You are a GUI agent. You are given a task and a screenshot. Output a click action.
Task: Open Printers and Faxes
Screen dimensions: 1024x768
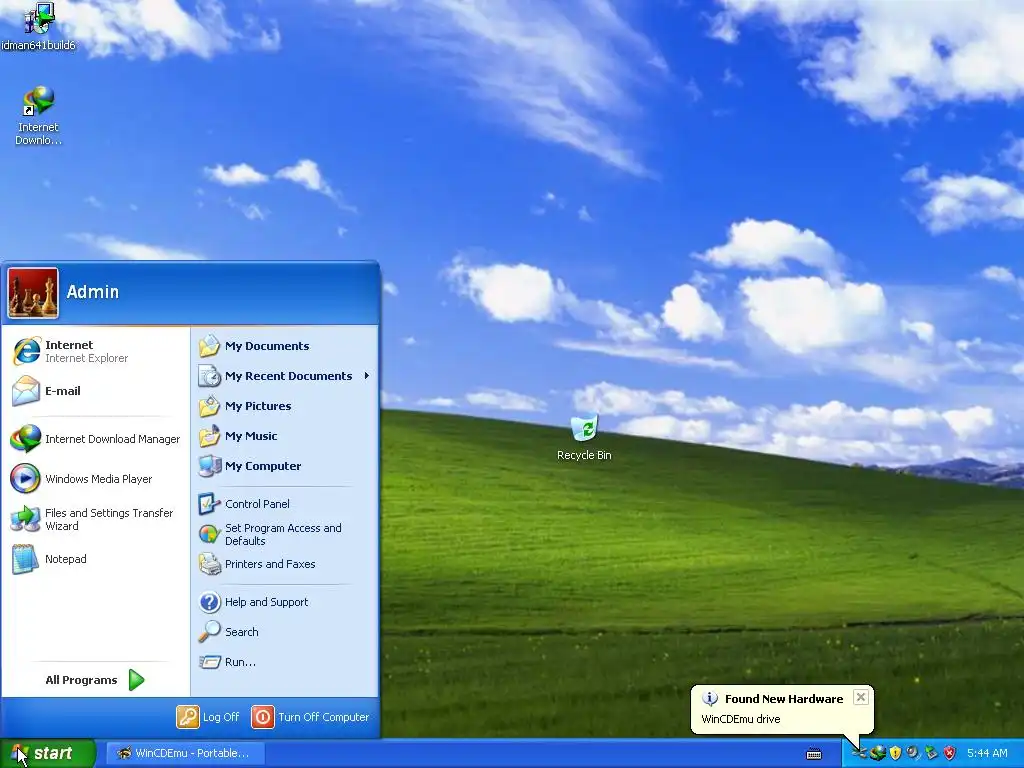click(284, 564)
